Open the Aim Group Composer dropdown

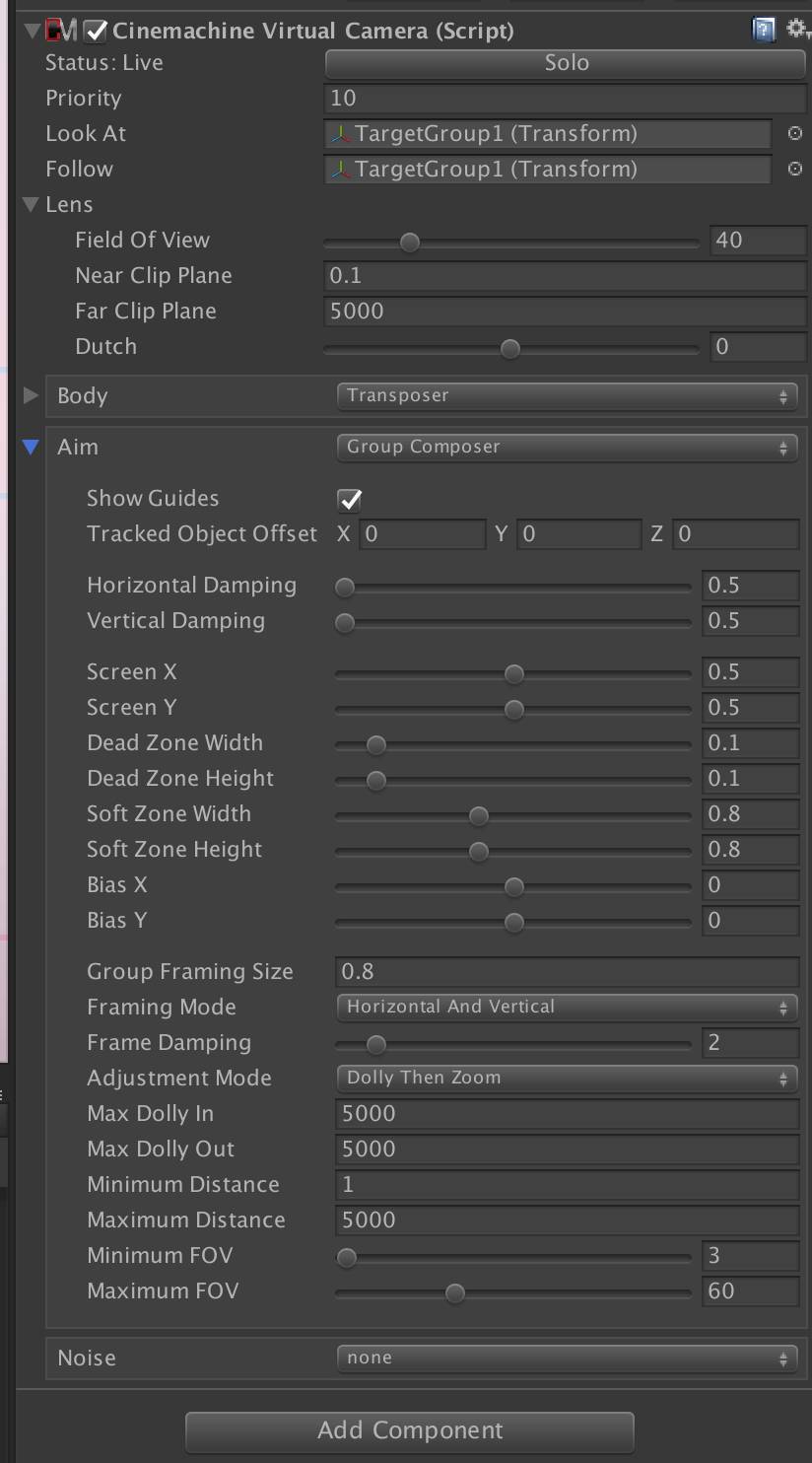tap(566, 447)
